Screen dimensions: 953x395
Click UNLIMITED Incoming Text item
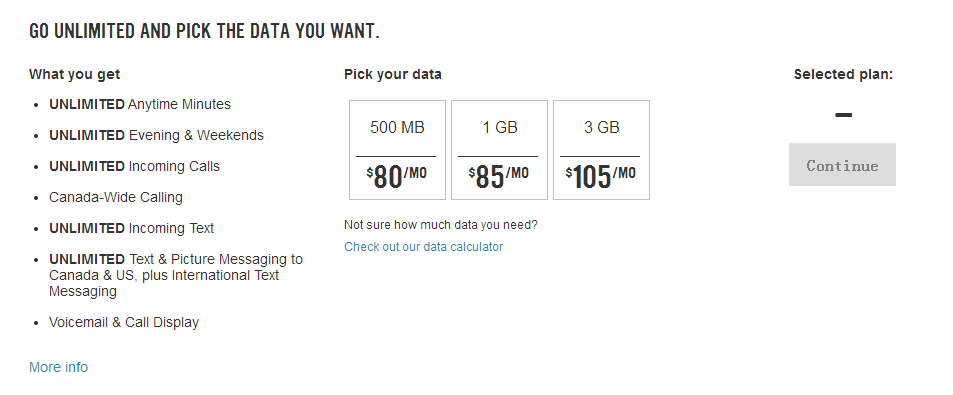click(131, 228)
